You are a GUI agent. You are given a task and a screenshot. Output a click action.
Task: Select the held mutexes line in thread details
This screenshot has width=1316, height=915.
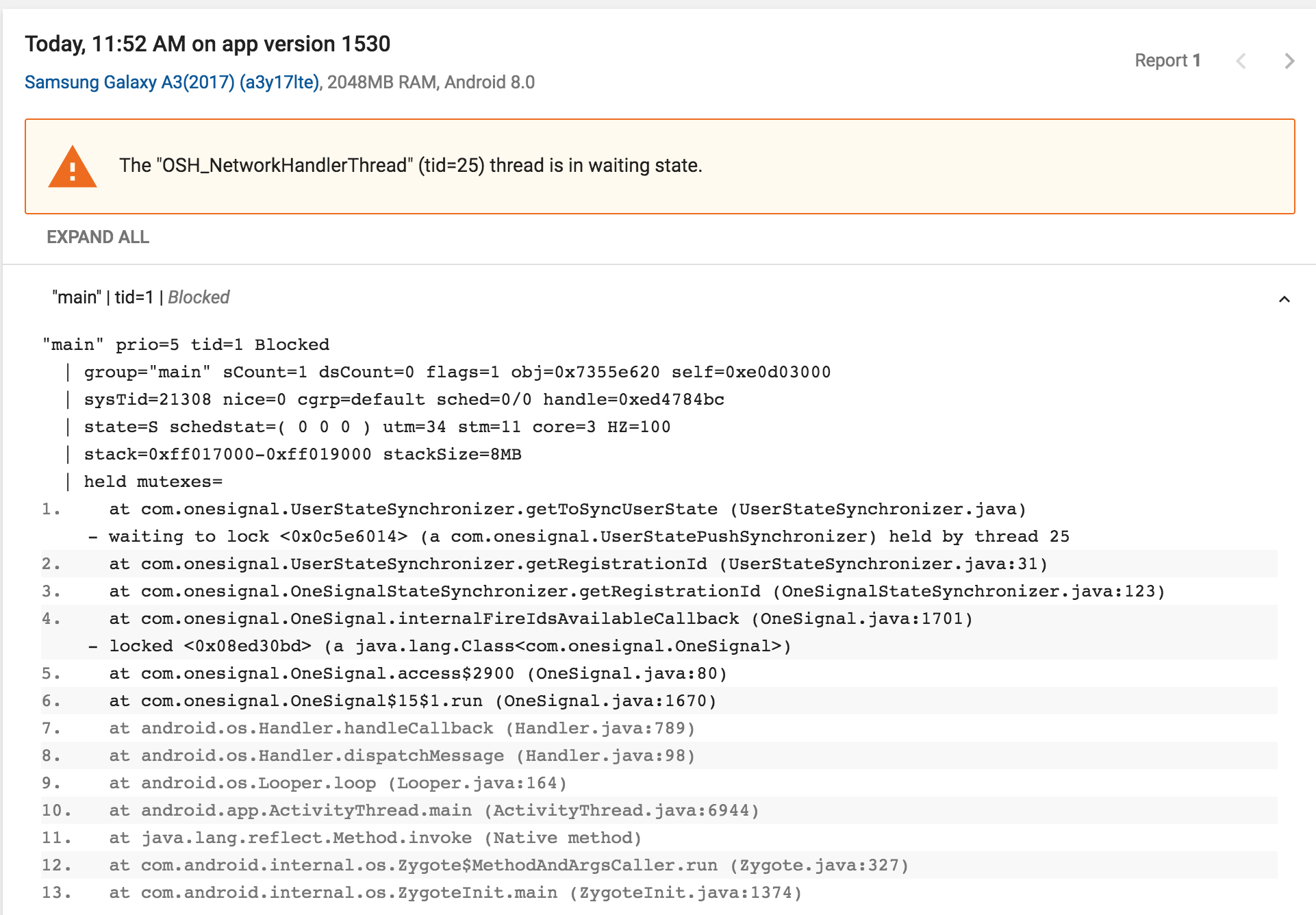[153, 481]
